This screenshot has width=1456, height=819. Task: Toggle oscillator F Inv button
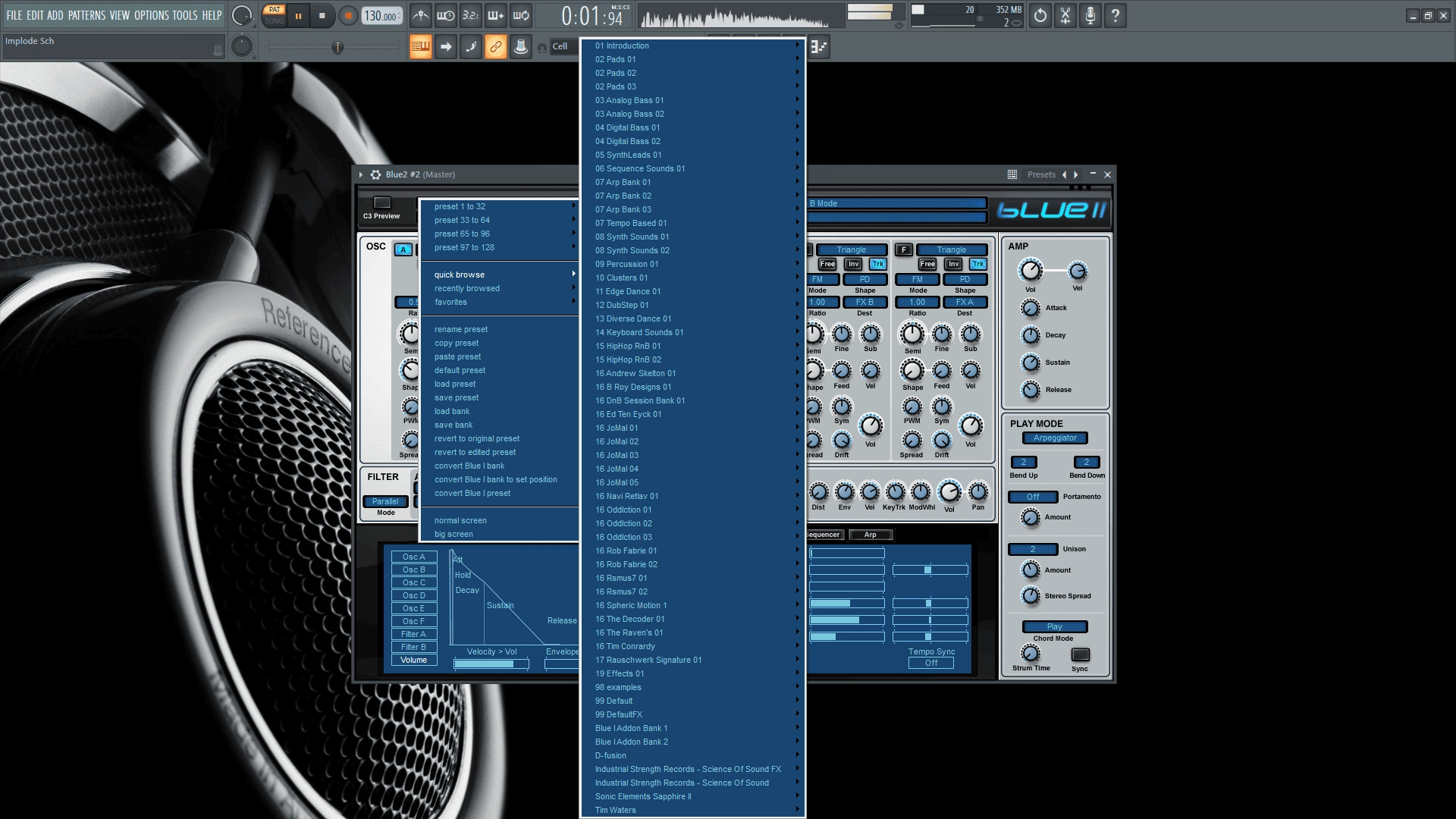953,264
